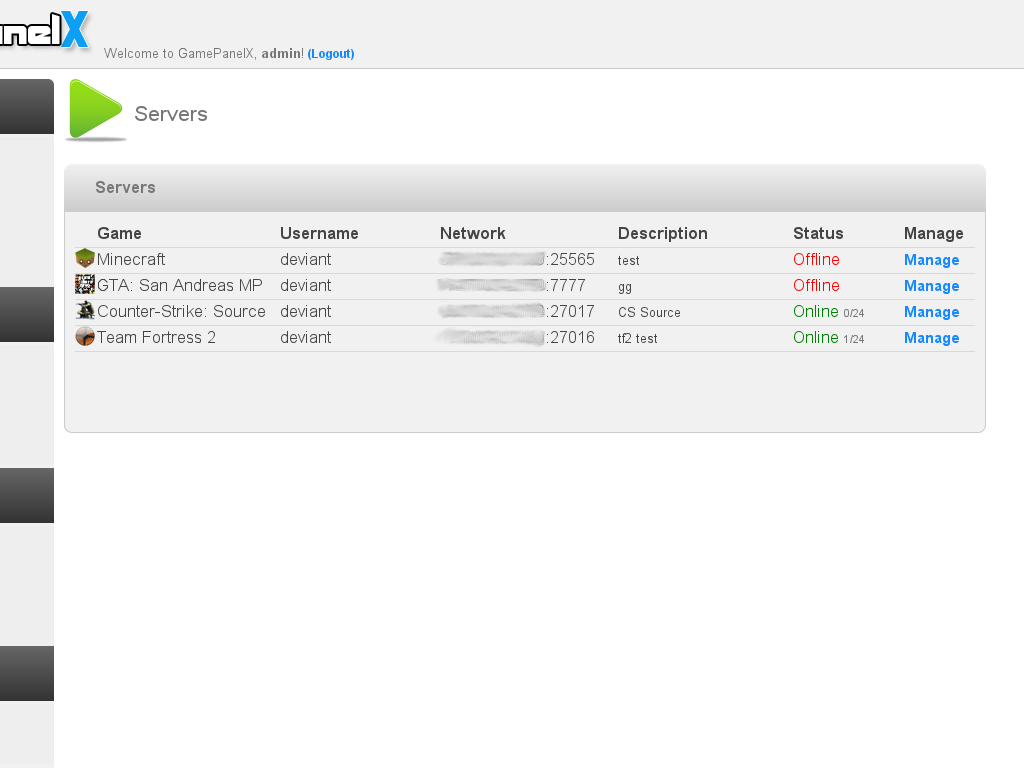Click the GTA: San Andreas MP icon

coord(85,285)
